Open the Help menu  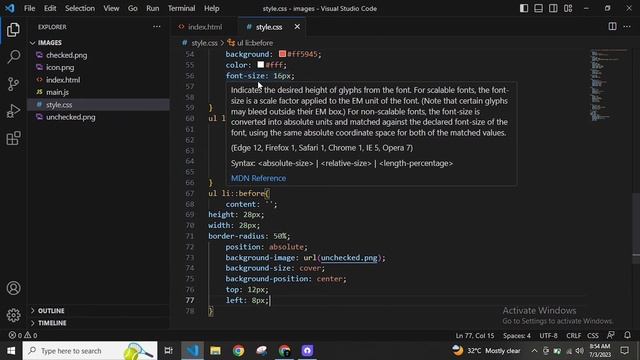coord(211,8)
